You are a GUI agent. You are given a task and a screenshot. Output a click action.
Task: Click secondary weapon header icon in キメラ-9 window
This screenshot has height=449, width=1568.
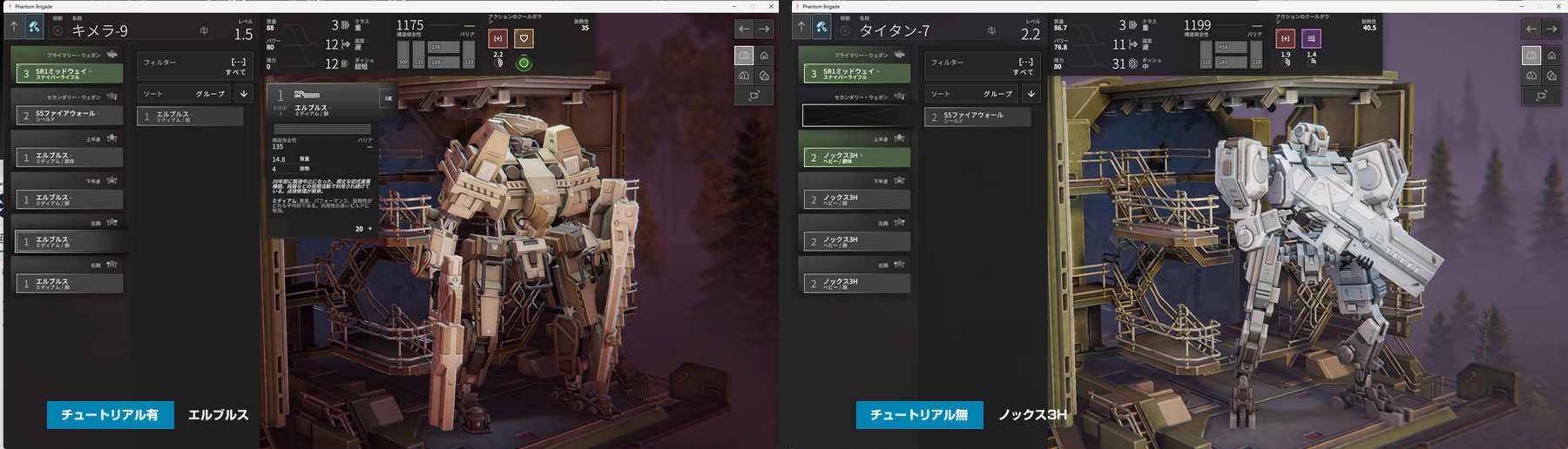112,97
